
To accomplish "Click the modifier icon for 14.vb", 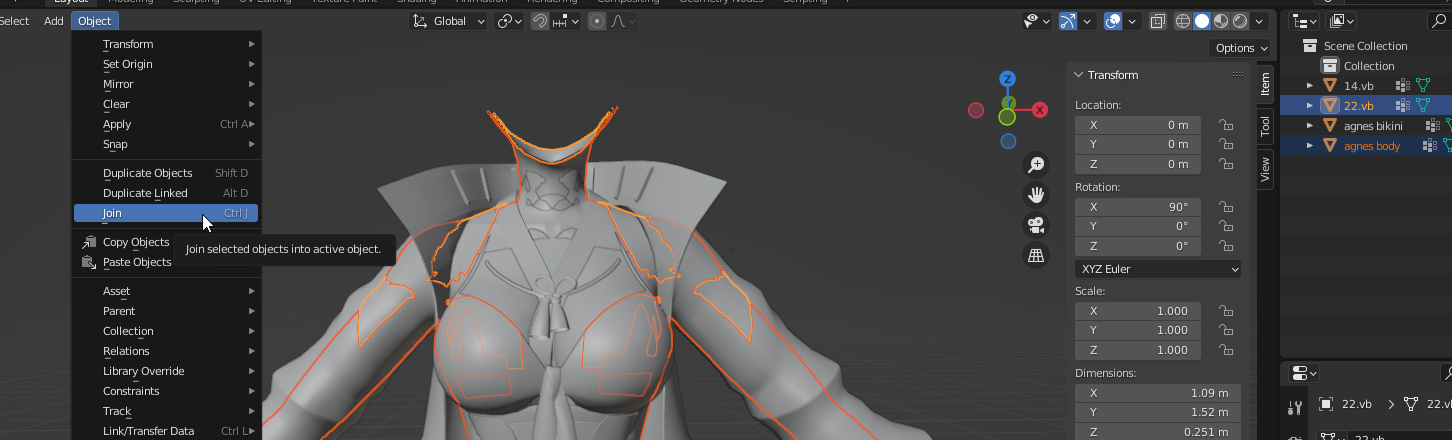I will point(1403,86).
